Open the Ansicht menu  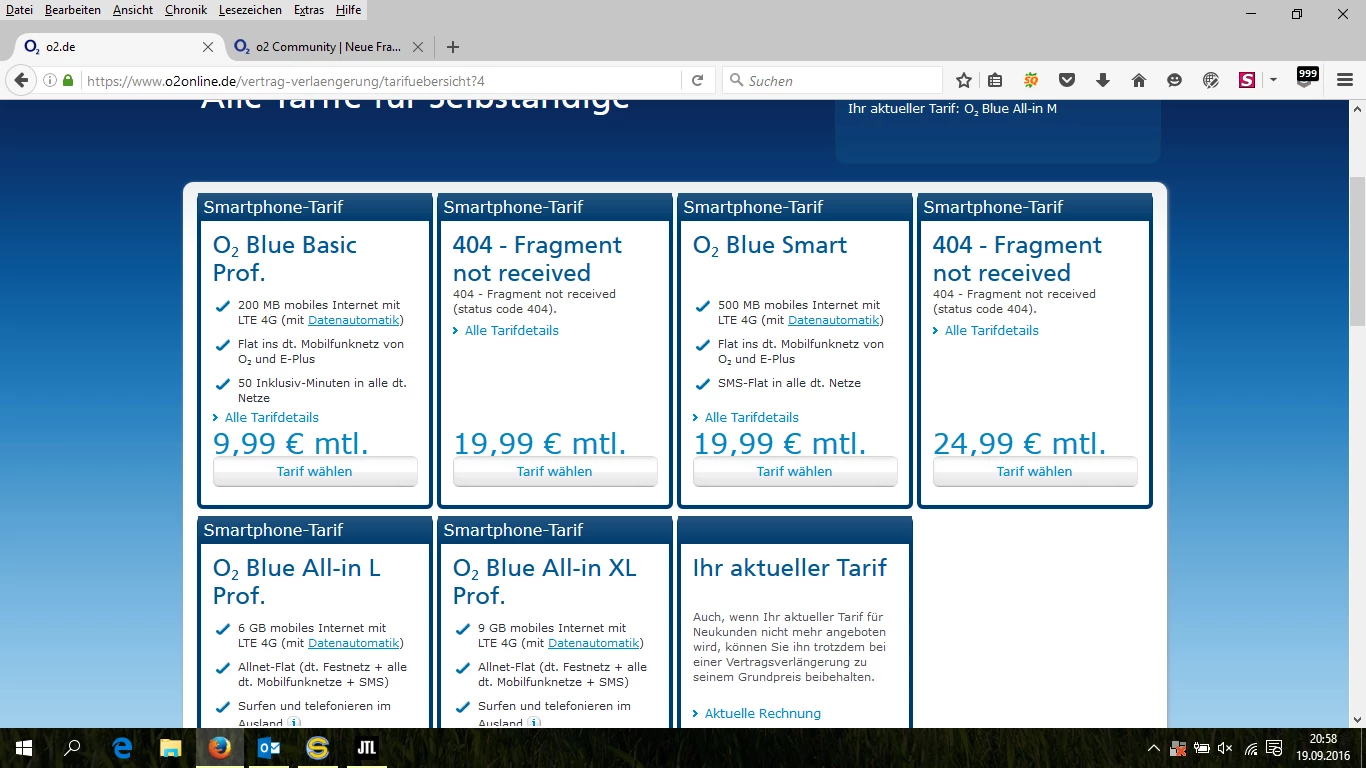(x=133, y=10)
